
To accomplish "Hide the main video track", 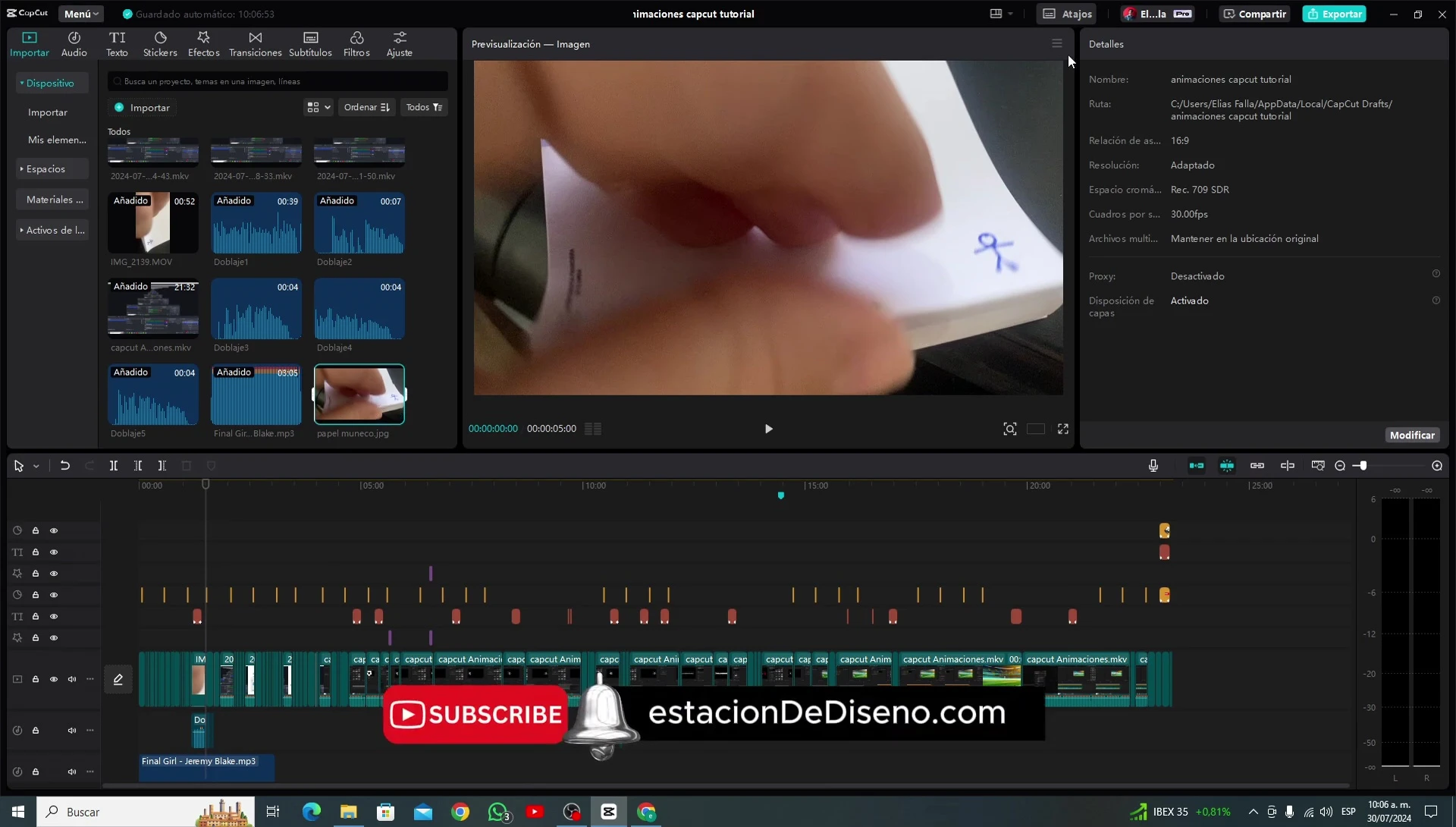I will pyautogui.click(x=54, y=679).
